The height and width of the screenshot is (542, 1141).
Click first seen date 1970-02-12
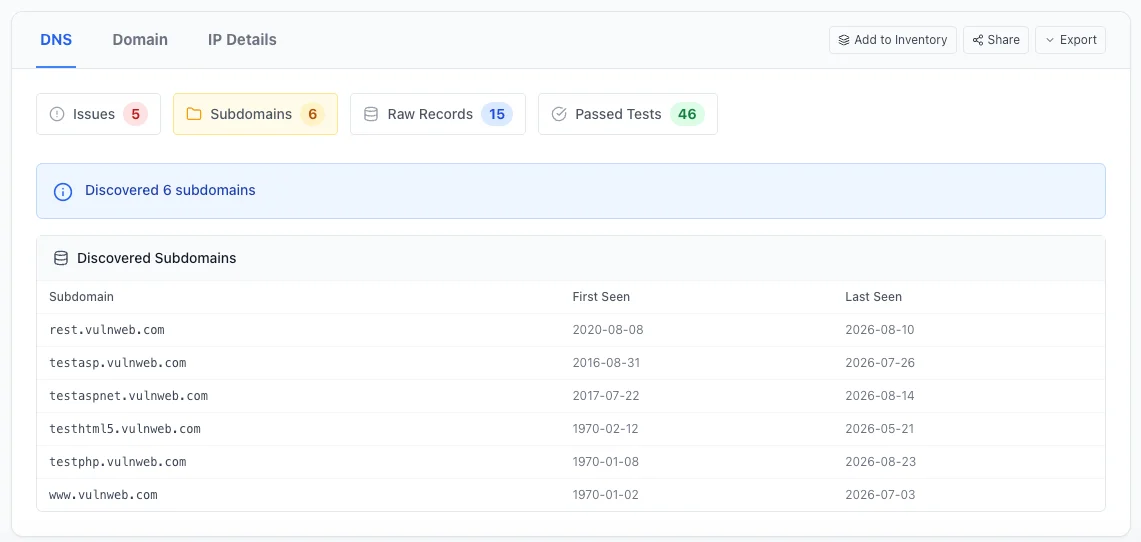[x=605, y=429]
